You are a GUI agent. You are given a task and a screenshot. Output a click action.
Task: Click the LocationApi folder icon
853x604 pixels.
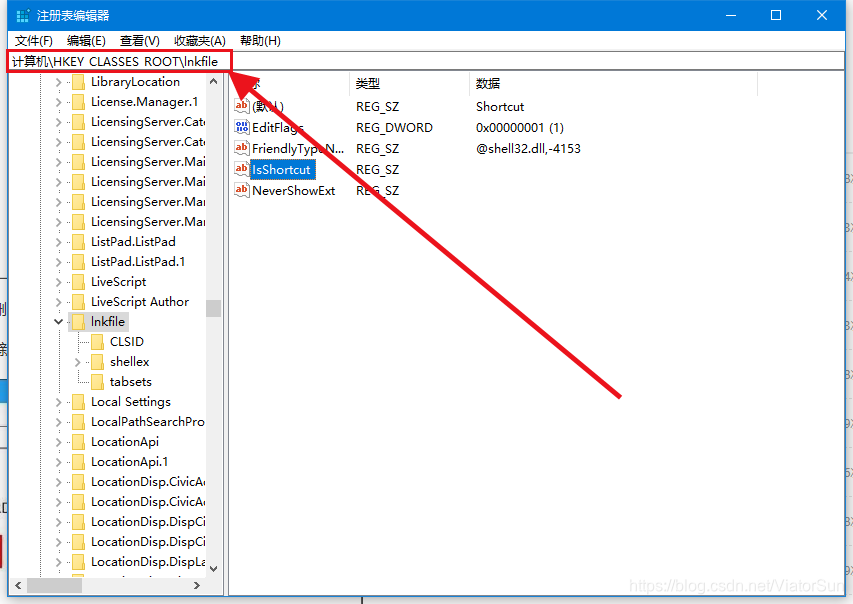click(78, 442)
